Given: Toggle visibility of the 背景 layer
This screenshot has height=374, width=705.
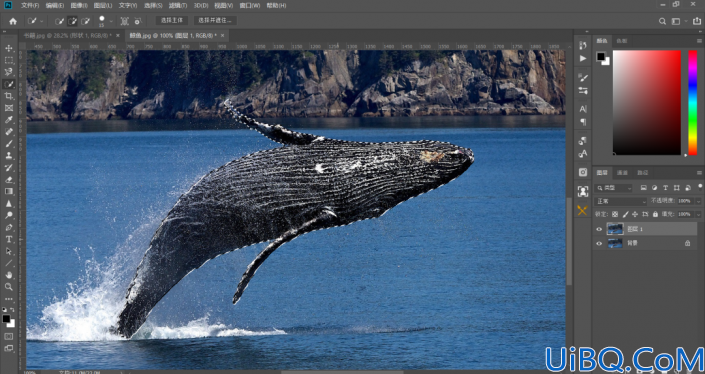Looking at the screenshot, I should pos(599,243).
